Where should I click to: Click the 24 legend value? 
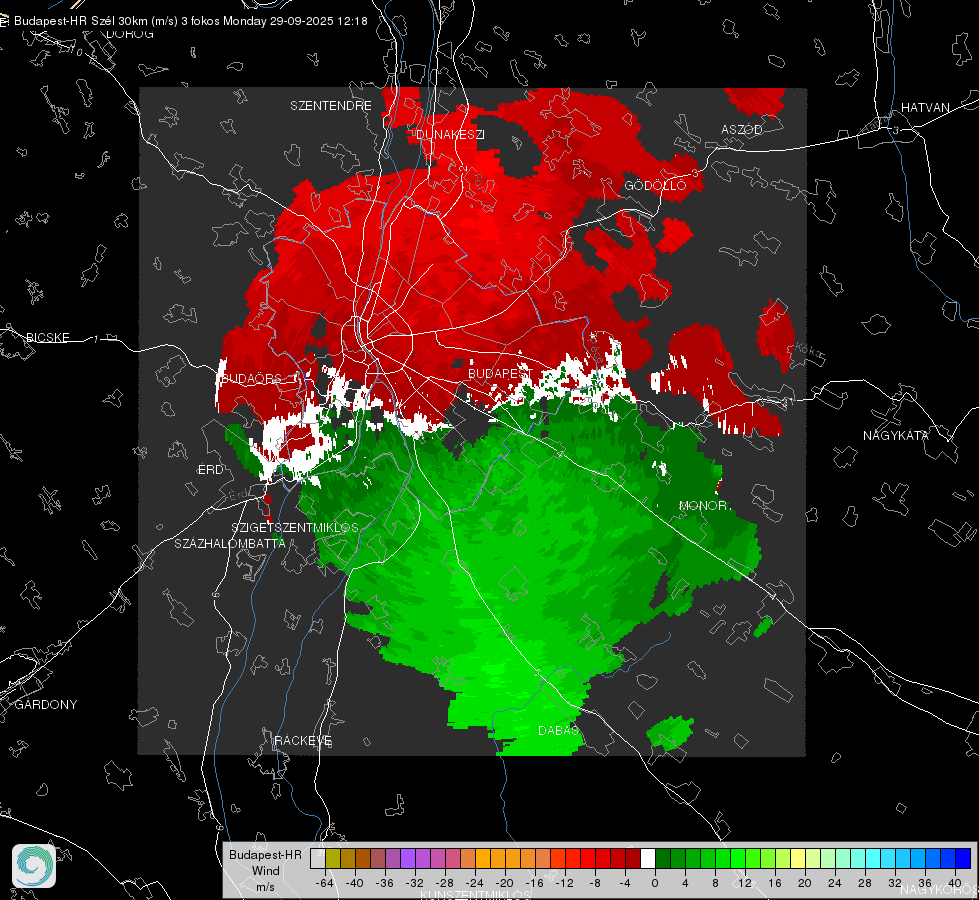(835, 883)
